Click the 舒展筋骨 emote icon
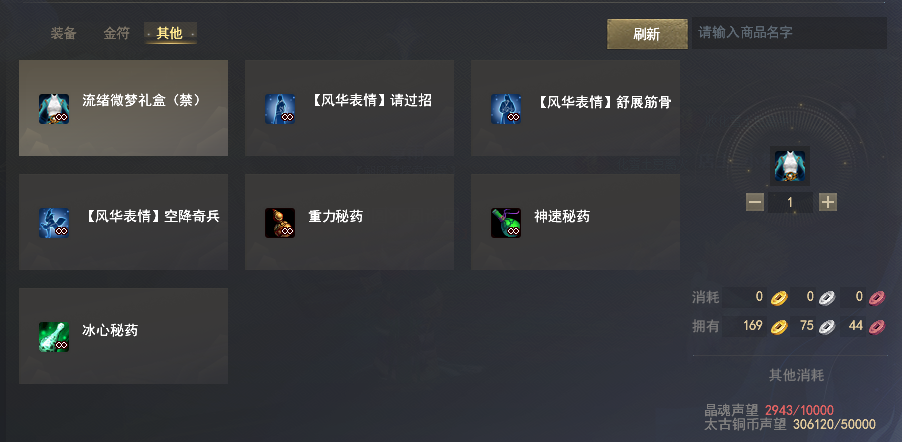 click(506, 109)
